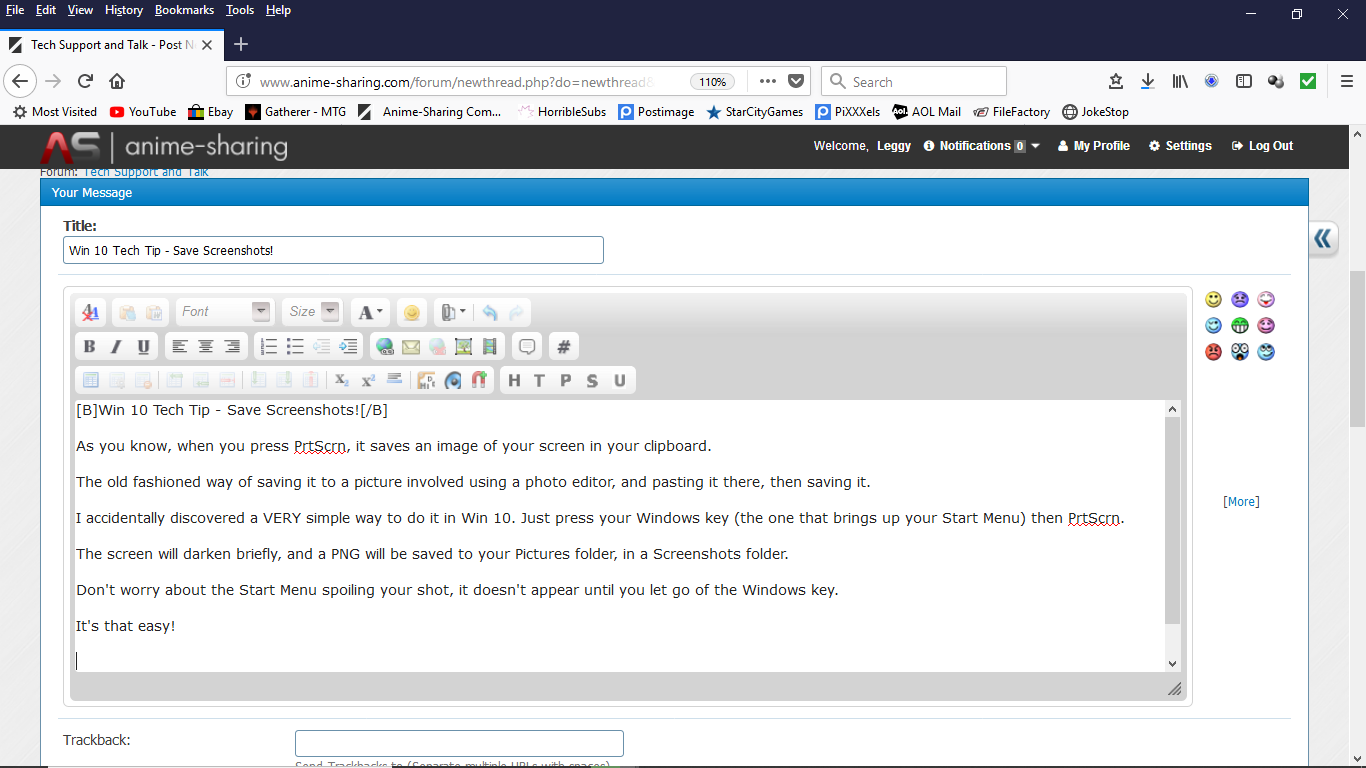Open the Tools menu
The height and width of the screenshot is (768, 1366).
point(240,10)
